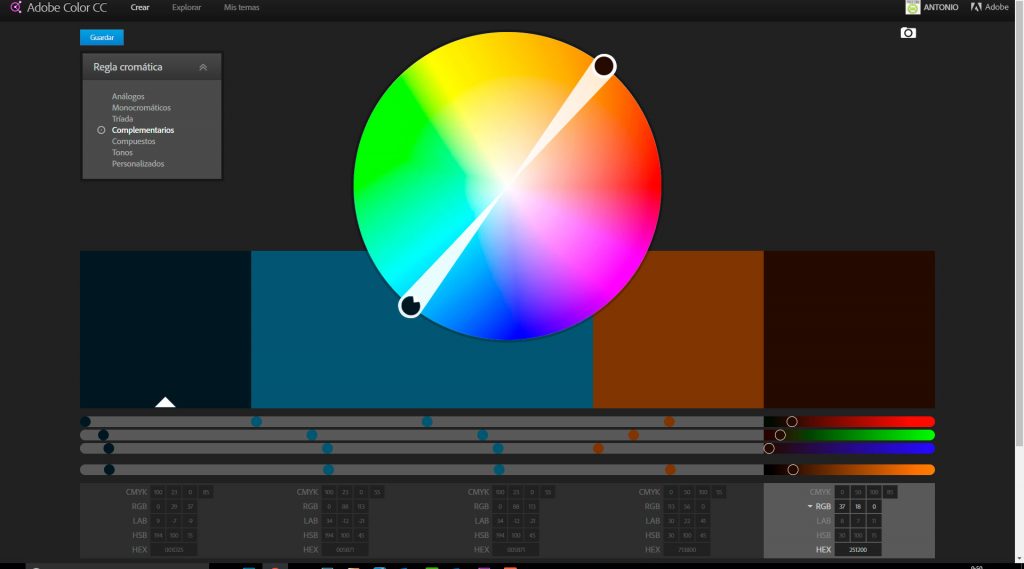Screen dimensions: 1024x569
Task: Select the Análogos color rule
Action: (128, 97)
